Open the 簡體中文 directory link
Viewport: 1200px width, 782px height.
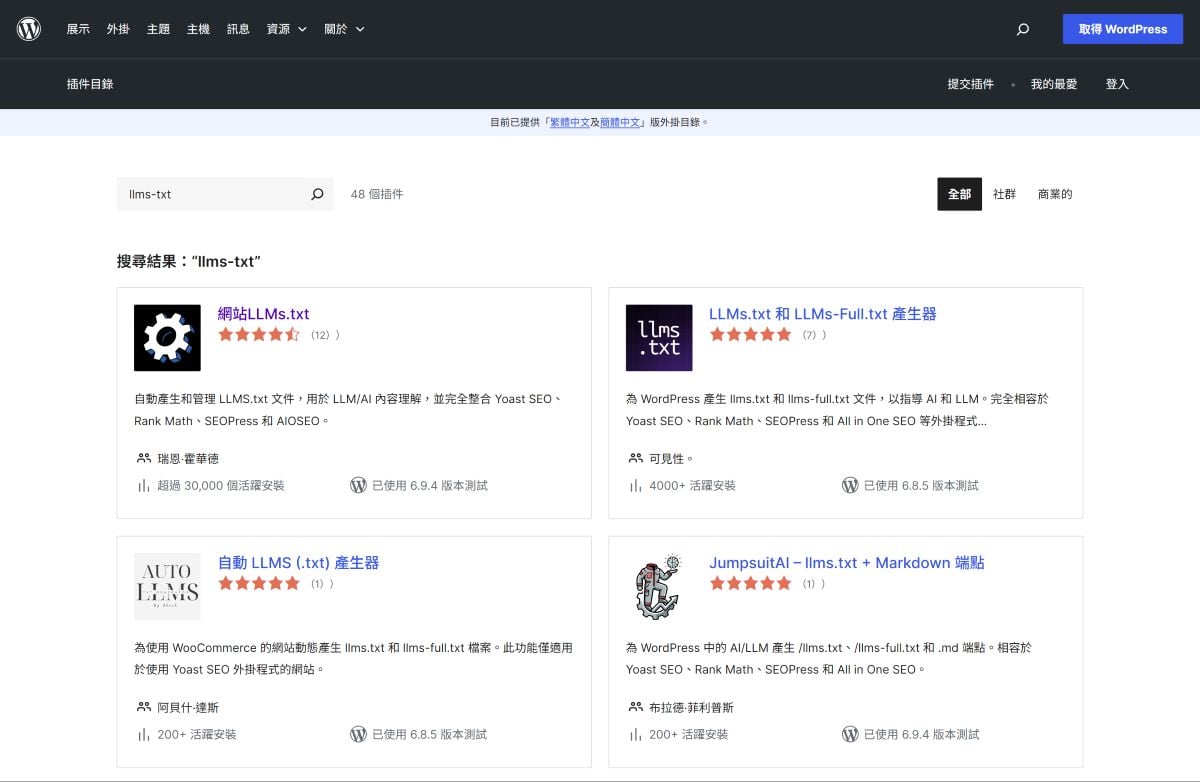point(620,122)
